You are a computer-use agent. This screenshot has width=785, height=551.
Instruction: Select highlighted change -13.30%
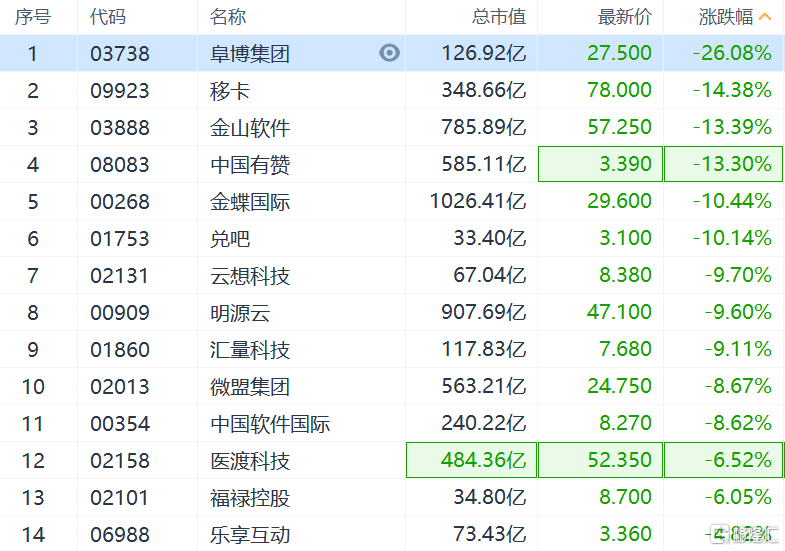point(723,164)
